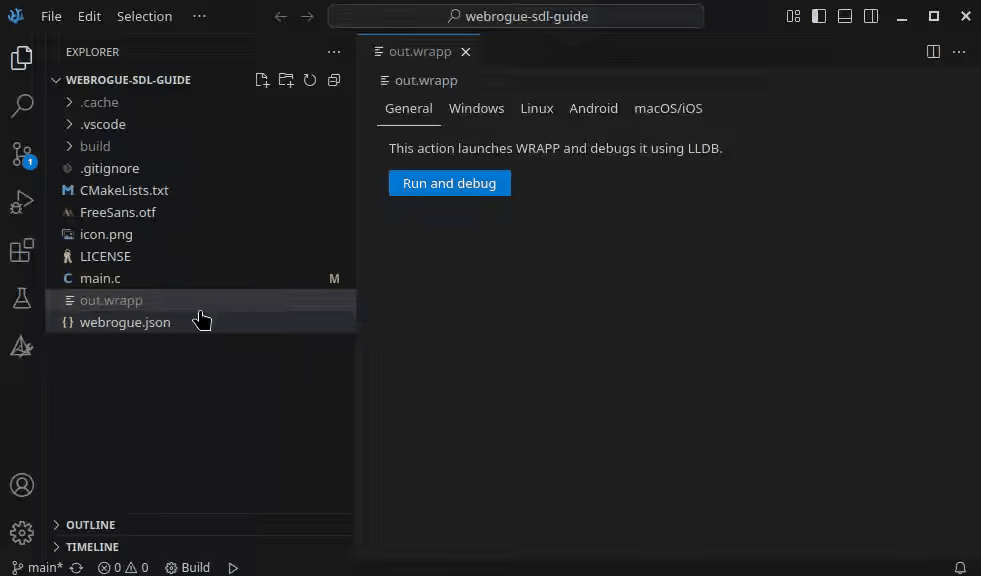Collapse all folders in explorer
This screenshot has height=576, width=981.
pos(334,80)
